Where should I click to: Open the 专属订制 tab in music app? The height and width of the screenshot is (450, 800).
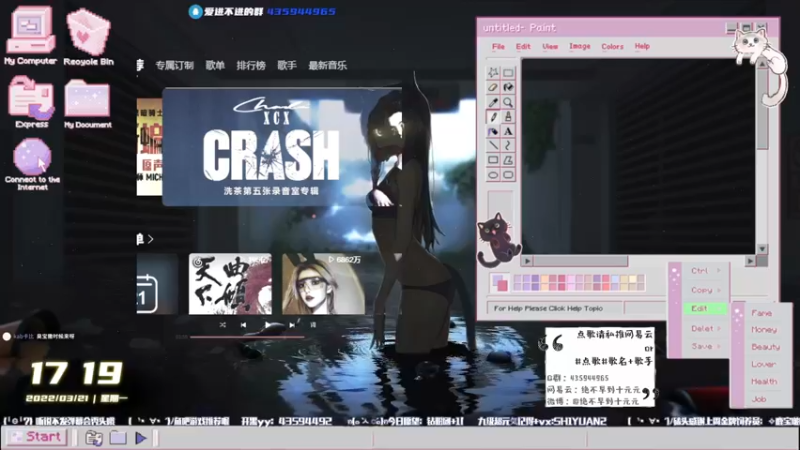coord(174,65)
